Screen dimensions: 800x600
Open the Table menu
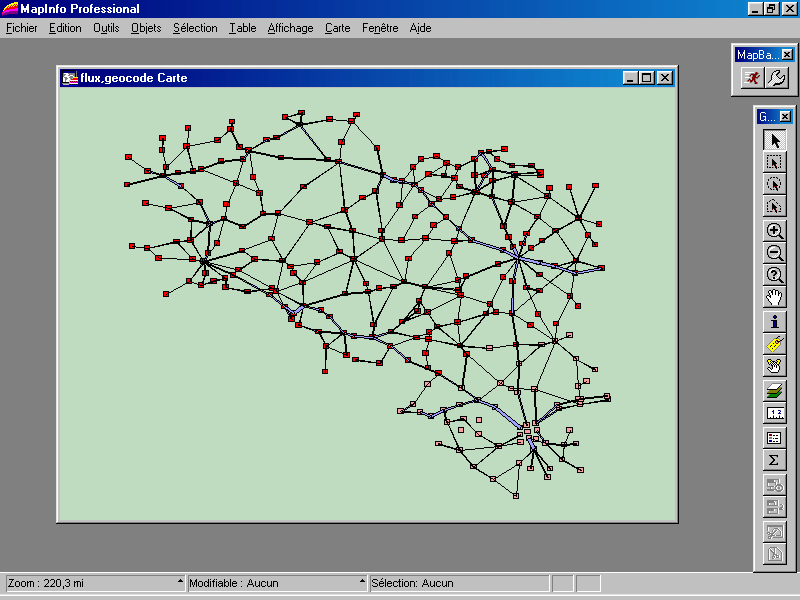point(242,28)
